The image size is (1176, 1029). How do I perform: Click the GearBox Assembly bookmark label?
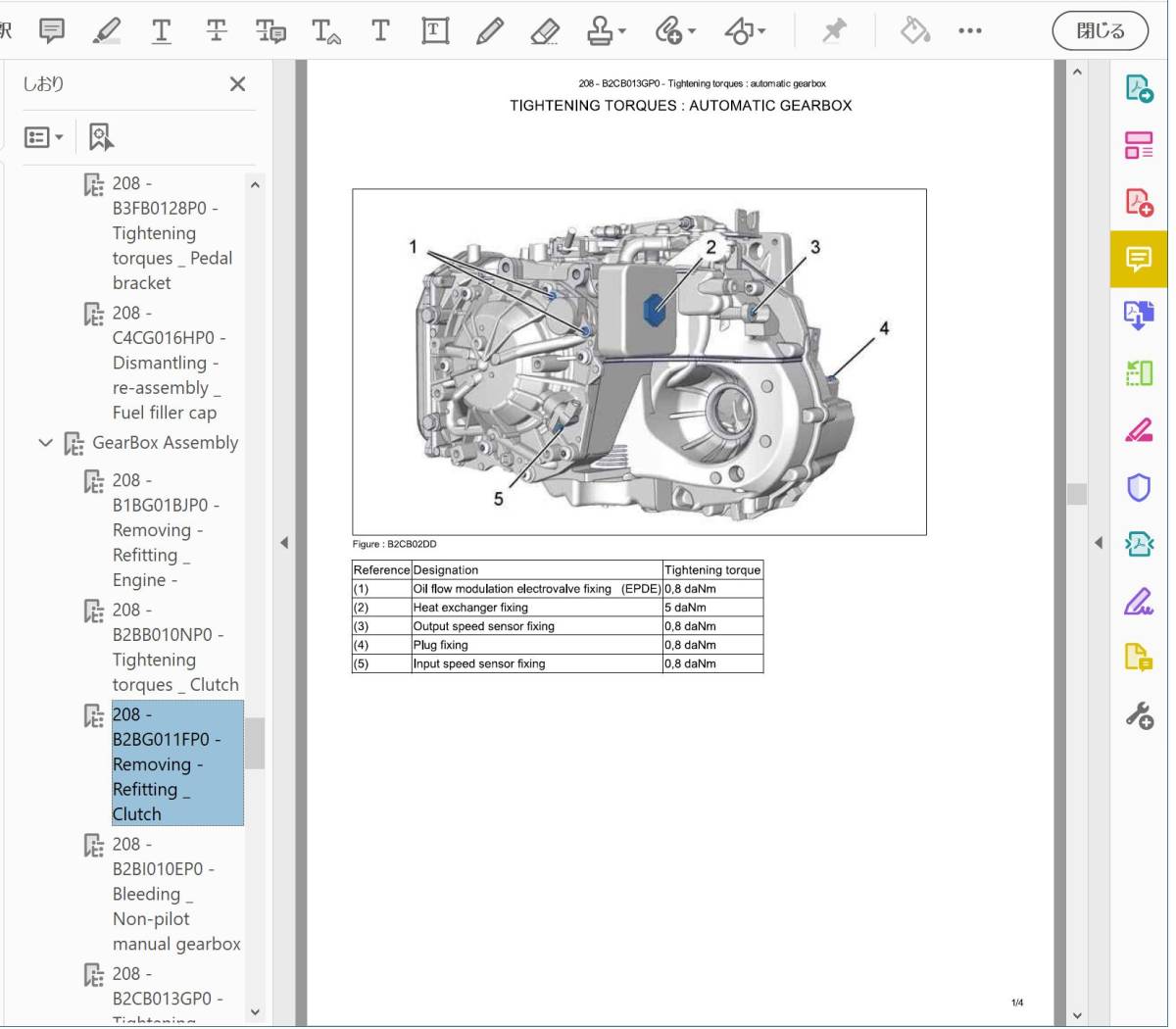click(x=166, y=443)
